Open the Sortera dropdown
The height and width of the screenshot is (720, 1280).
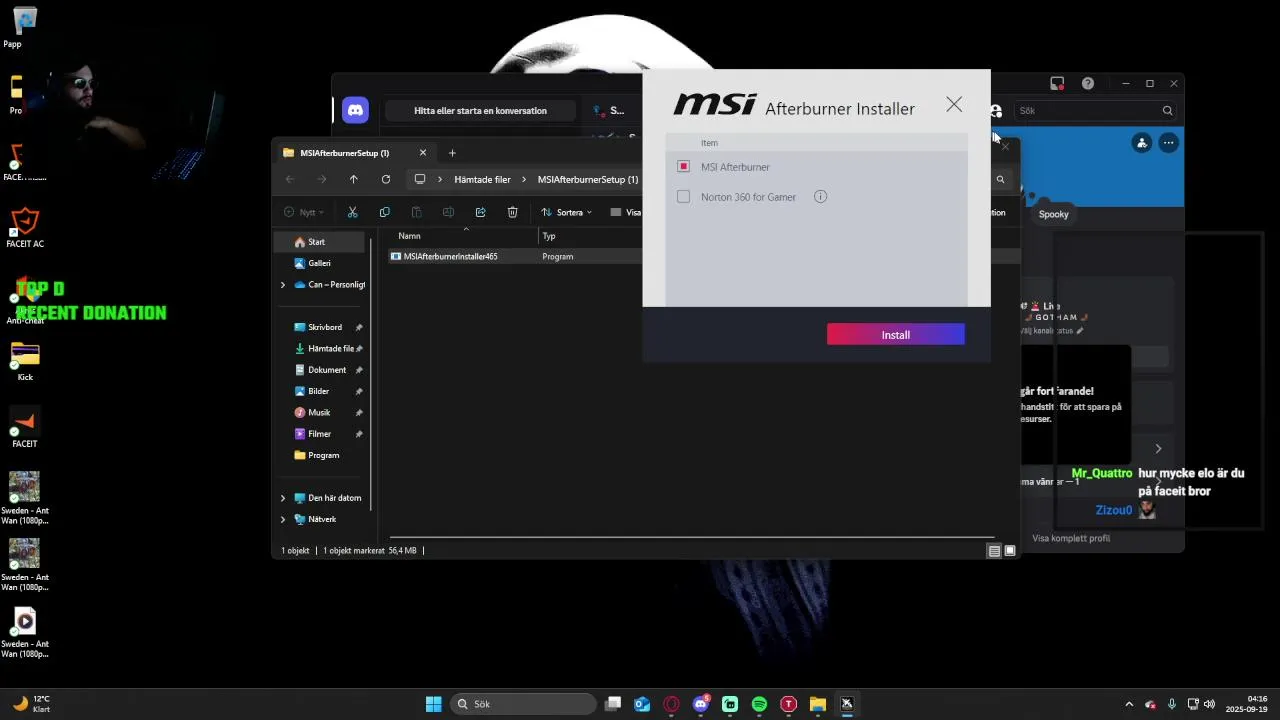pos(566,212)
